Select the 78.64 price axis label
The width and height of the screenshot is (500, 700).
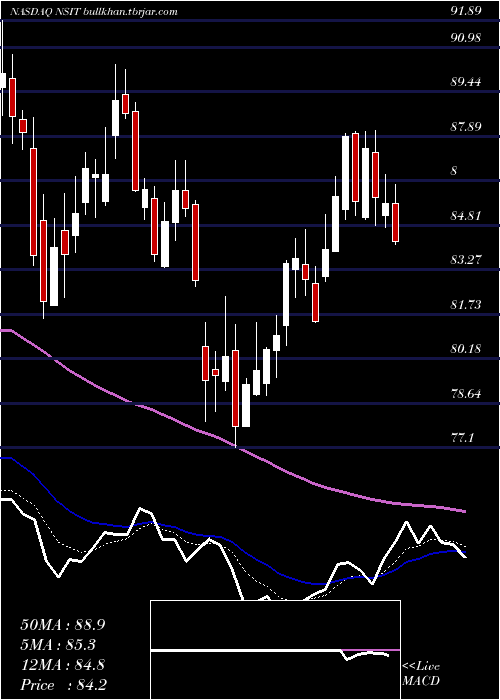pyautogui.click(x=466, y=393)
